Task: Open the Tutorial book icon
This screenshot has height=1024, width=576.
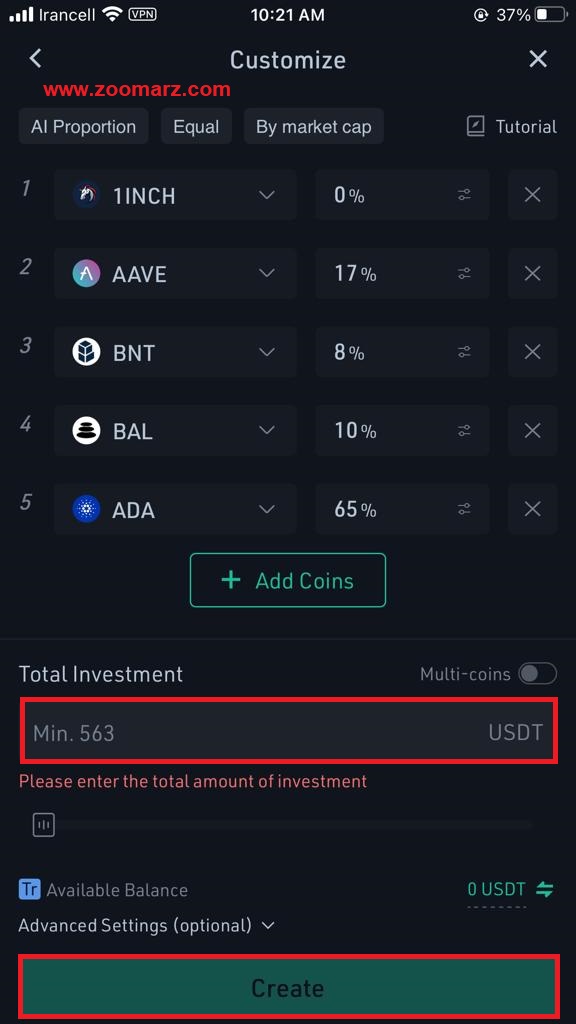Action: (475, 127)
